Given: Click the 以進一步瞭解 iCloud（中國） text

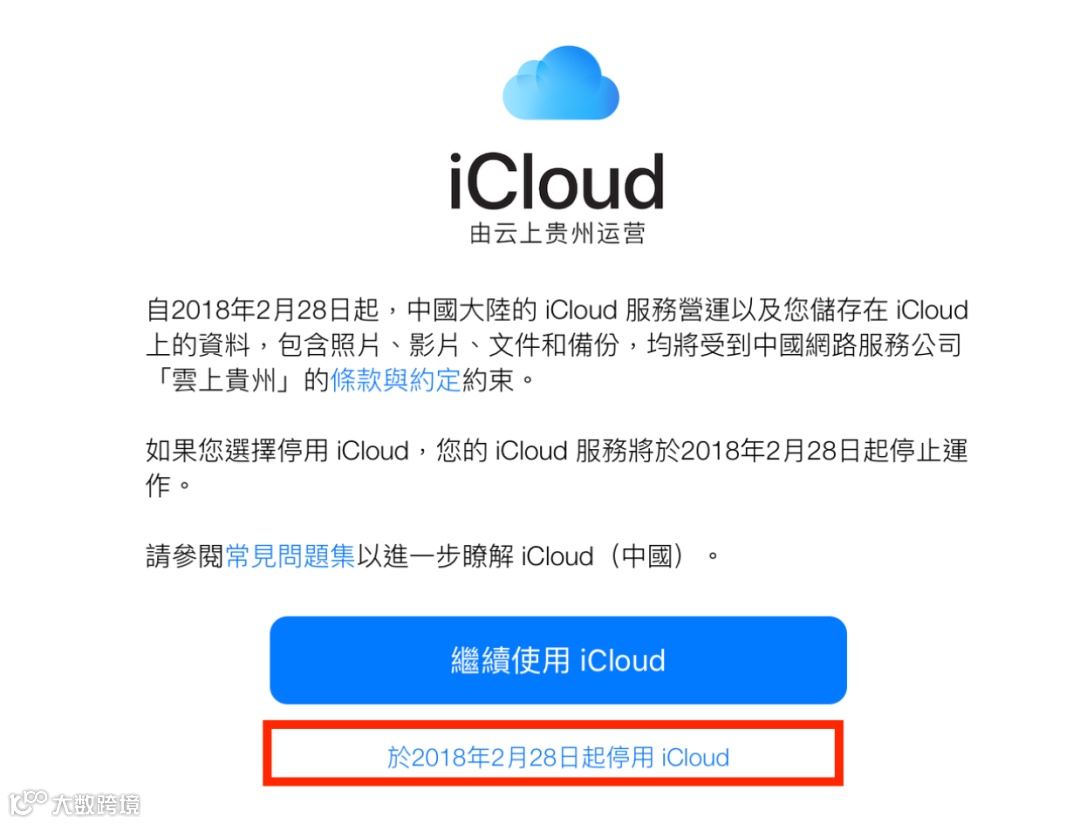Looking at the screenshot, I should click(521, 556).
